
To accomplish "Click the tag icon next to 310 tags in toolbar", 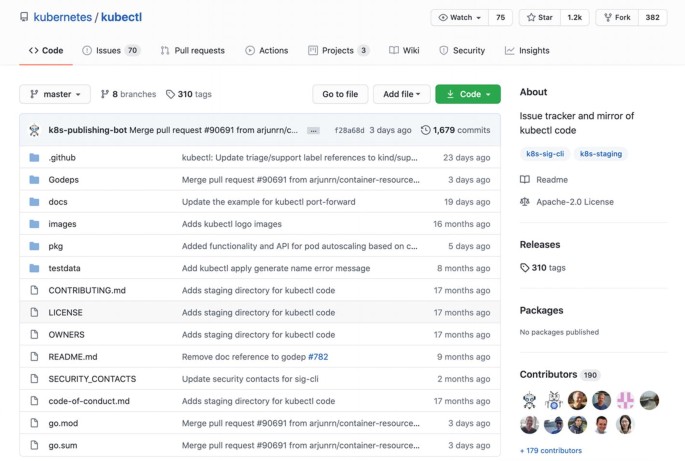I will (x=170, y=94).
